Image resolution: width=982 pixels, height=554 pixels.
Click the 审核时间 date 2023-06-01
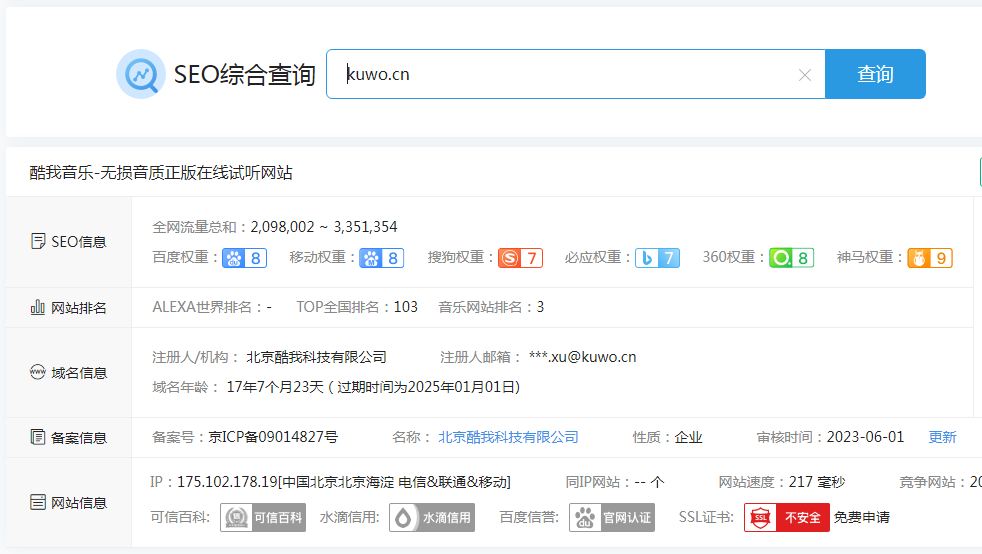pos(866,437)
